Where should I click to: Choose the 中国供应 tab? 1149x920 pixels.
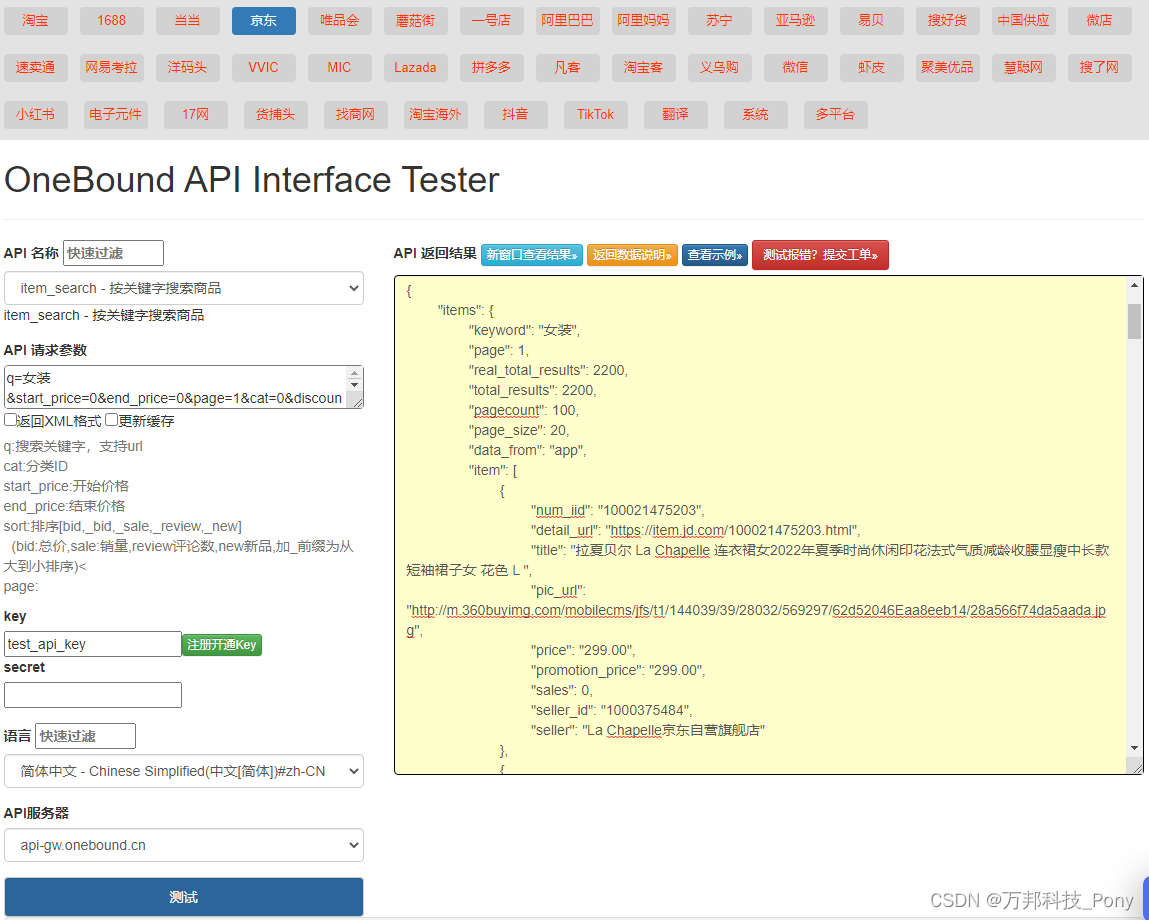[x=1024, y=21]
